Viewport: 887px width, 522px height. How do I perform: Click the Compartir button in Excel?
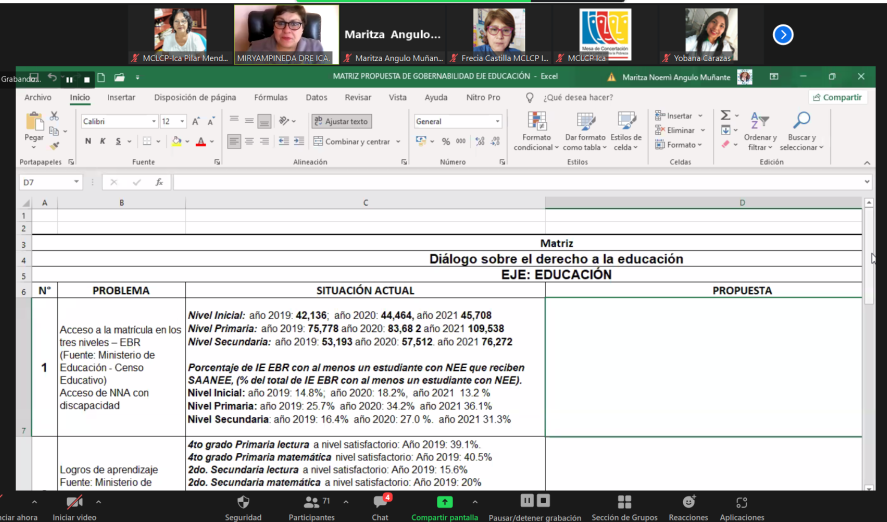[x=837, y=97]
